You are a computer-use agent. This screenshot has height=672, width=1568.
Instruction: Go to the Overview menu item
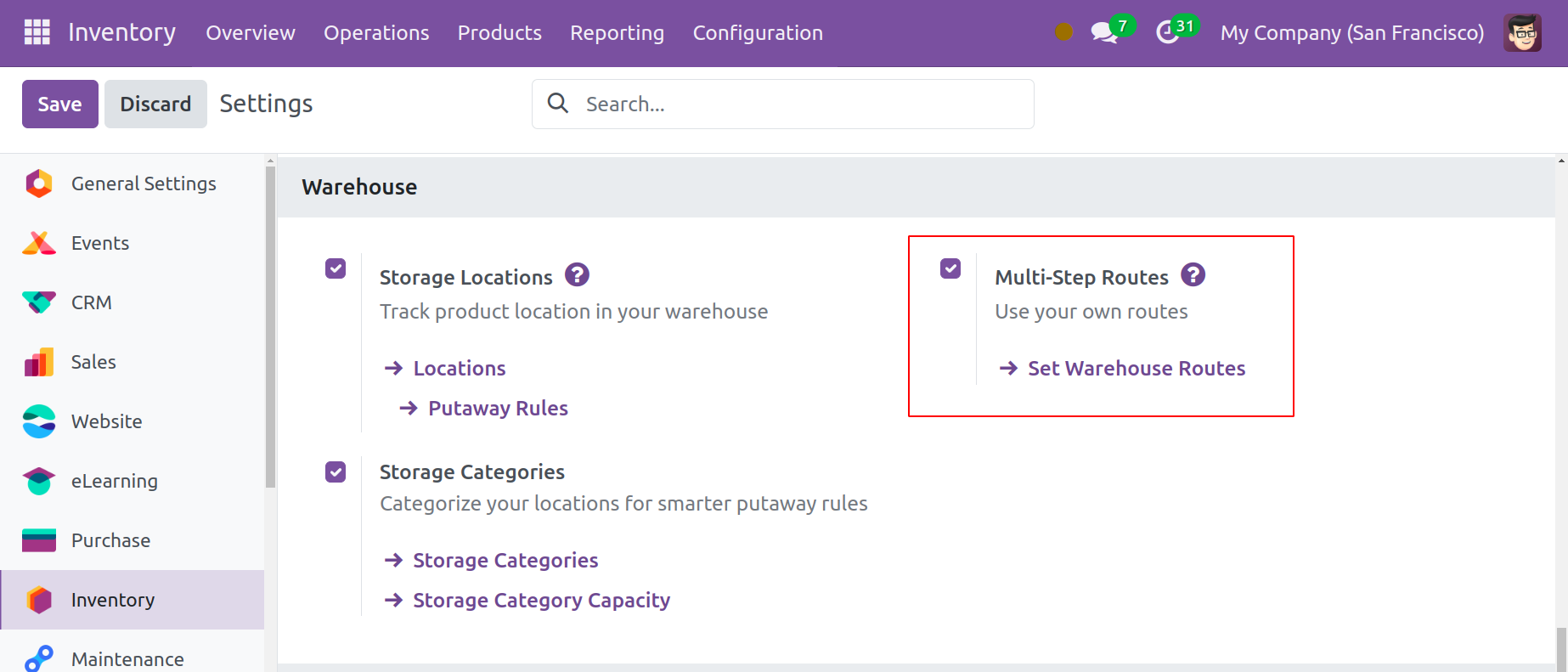(251, 33)
